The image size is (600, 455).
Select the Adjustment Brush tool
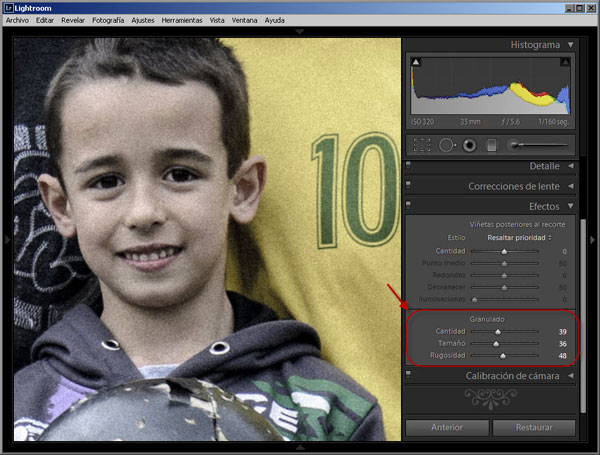point(538,145)
